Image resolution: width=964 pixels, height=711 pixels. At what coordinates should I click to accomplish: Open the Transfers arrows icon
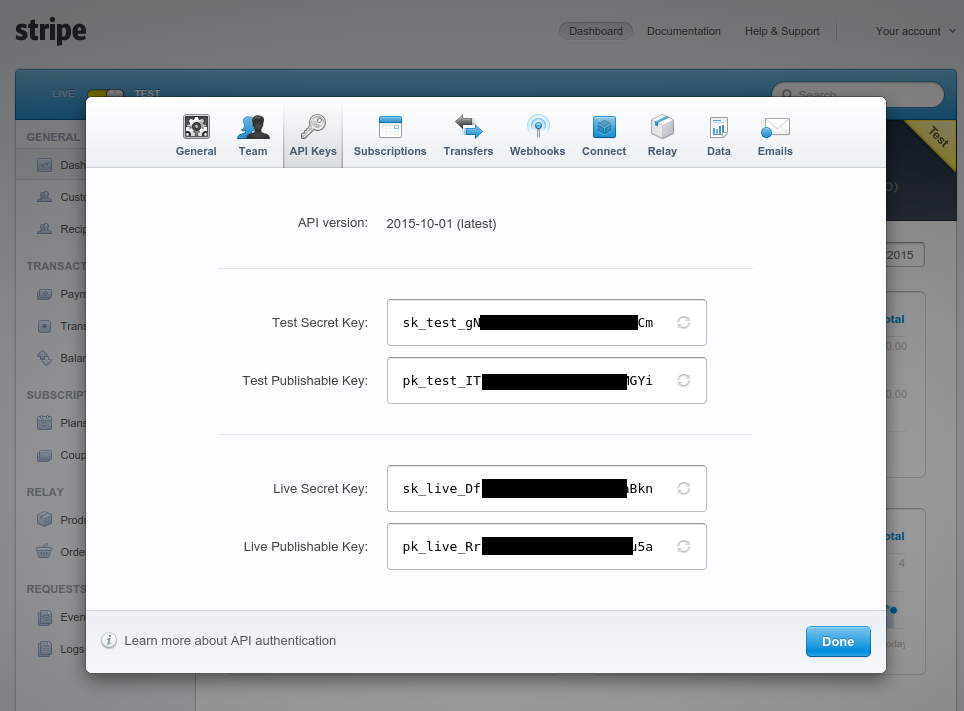[x=468, y=127]
